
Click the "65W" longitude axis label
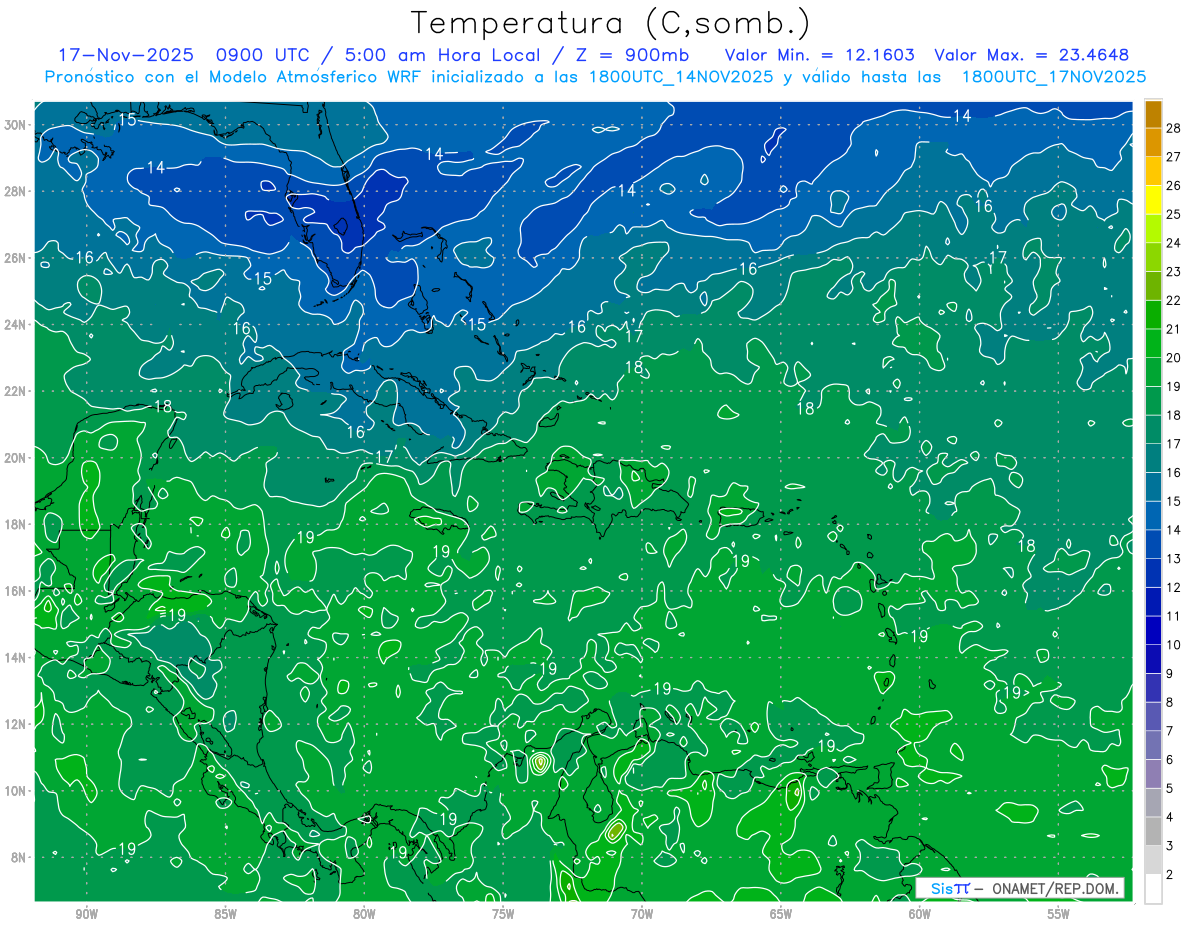pos(781,914)
